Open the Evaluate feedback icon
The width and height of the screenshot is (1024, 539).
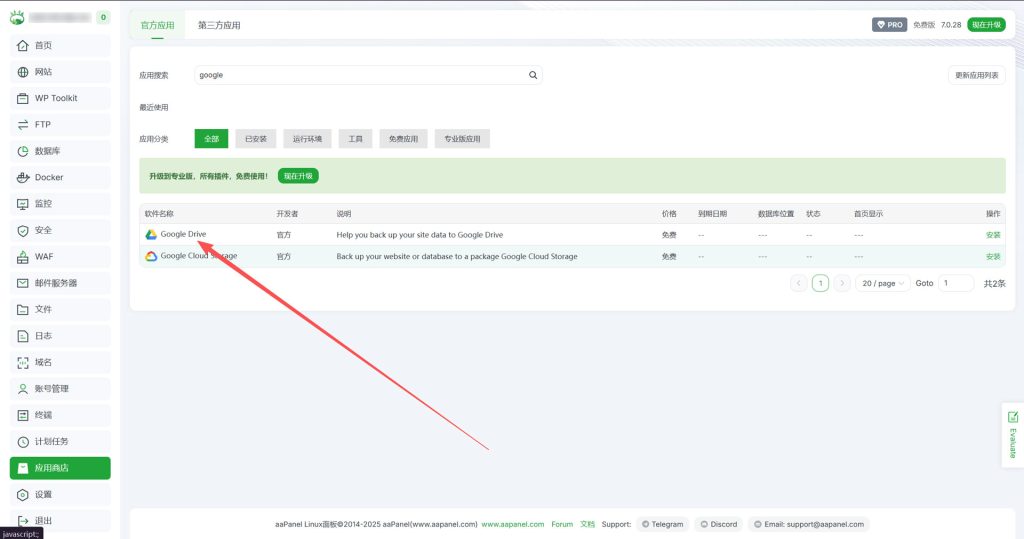pos(1012,417)
